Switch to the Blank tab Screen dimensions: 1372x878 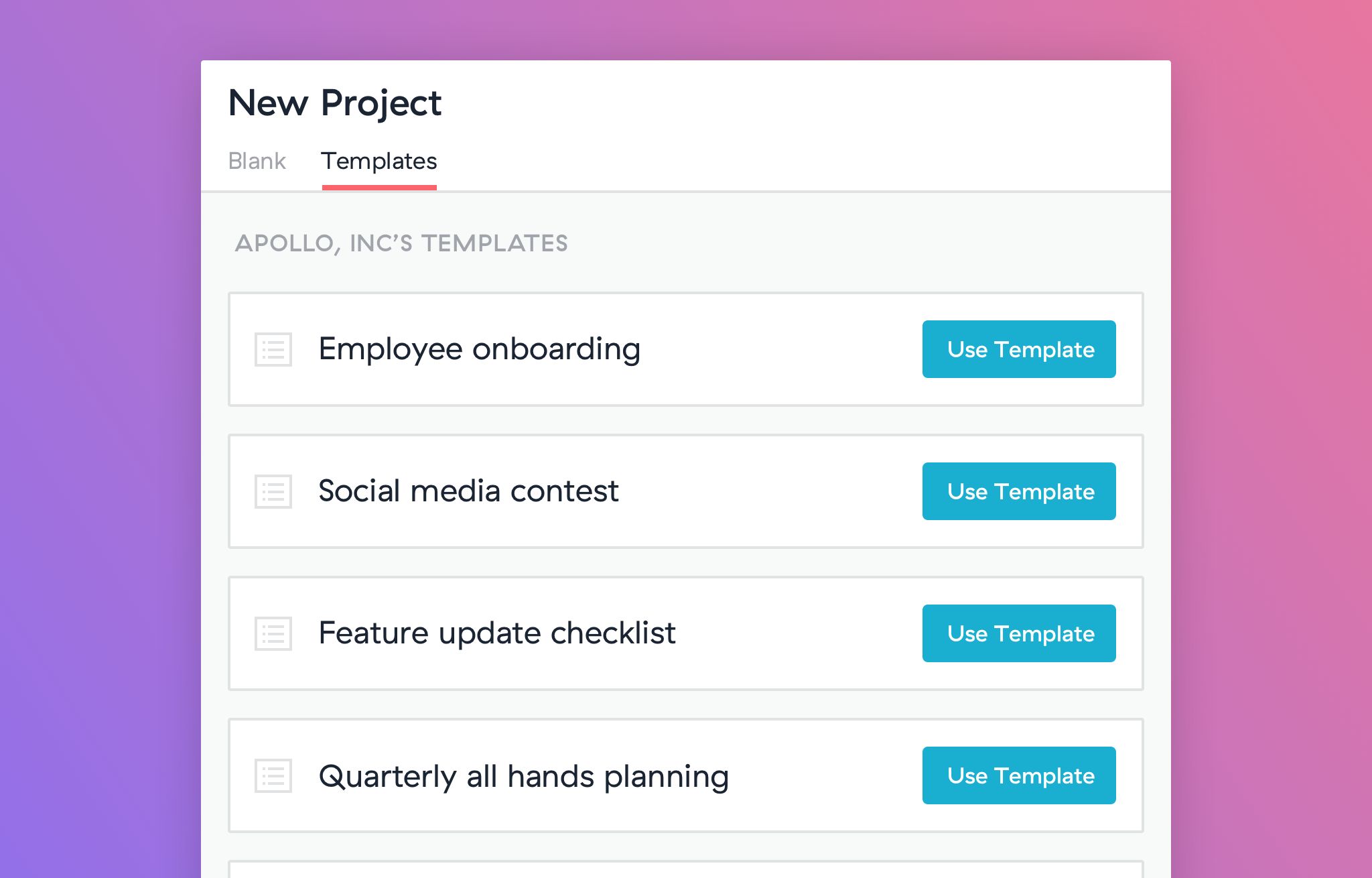coord(257,162)
